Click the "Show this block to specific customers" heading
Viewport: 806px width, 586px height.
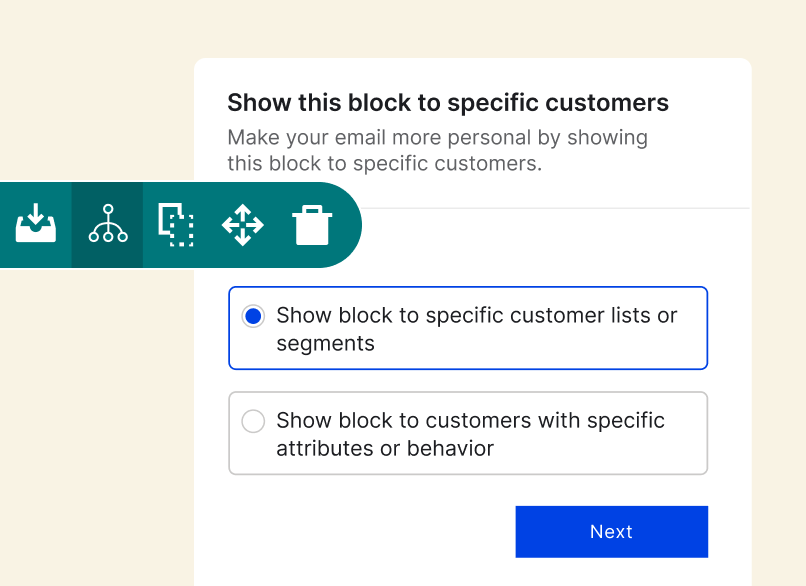pyautogui.click(x=448, y=103)
